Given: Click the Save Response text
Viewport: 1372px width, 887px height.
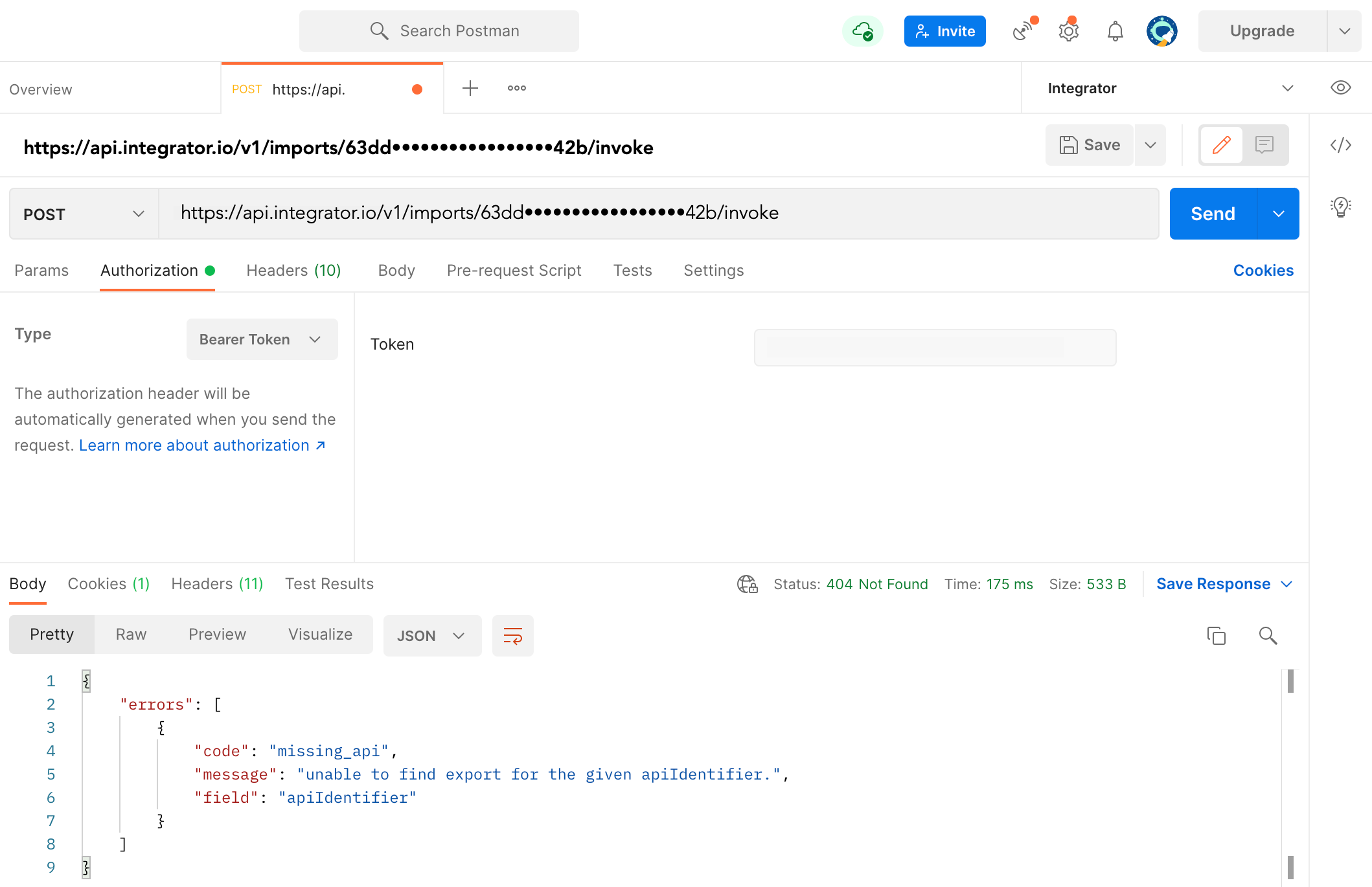Looking at the screenshot, I should pos(1213,584).
